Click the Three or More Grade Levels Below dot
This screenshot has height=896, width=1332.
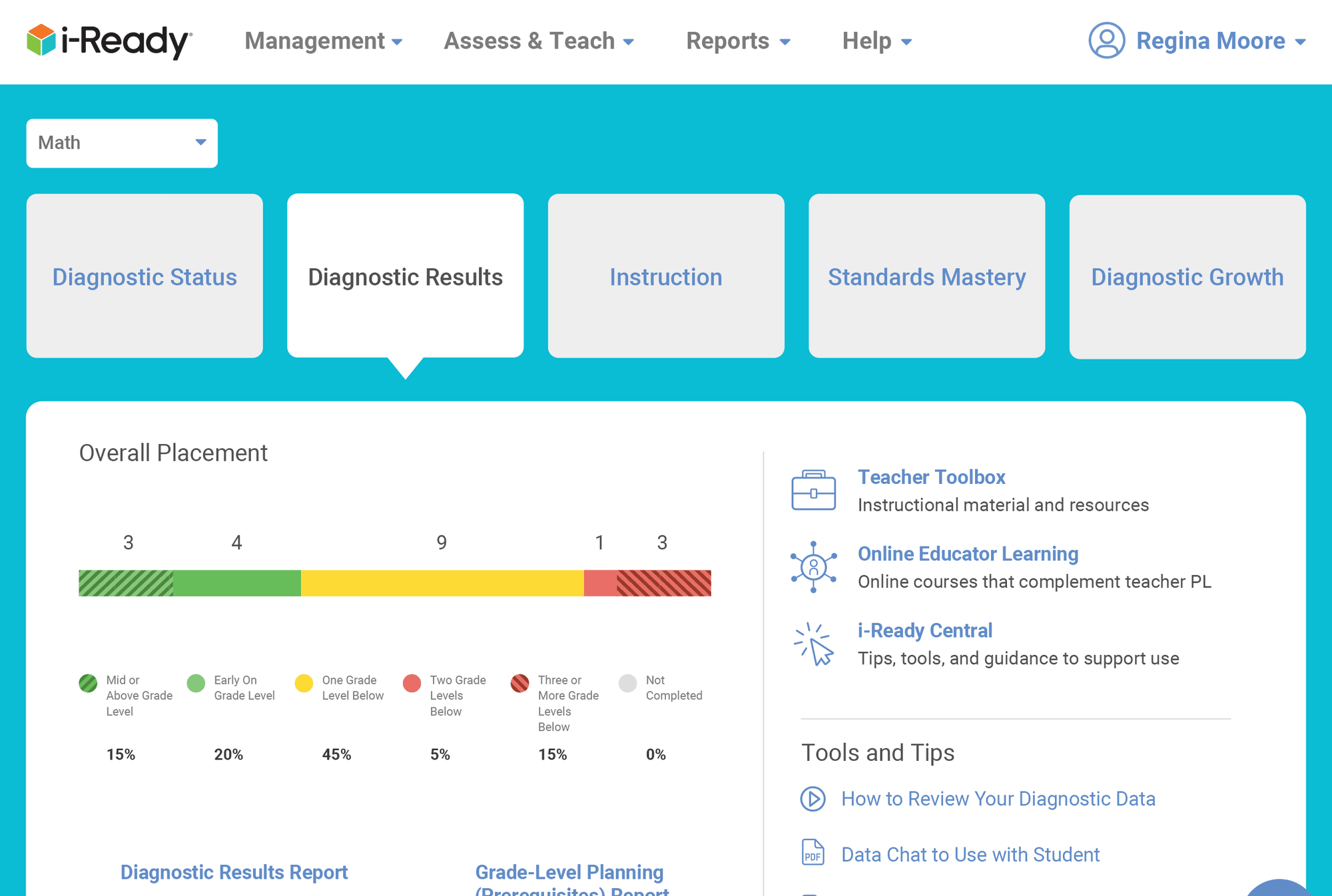pos(520,683)
